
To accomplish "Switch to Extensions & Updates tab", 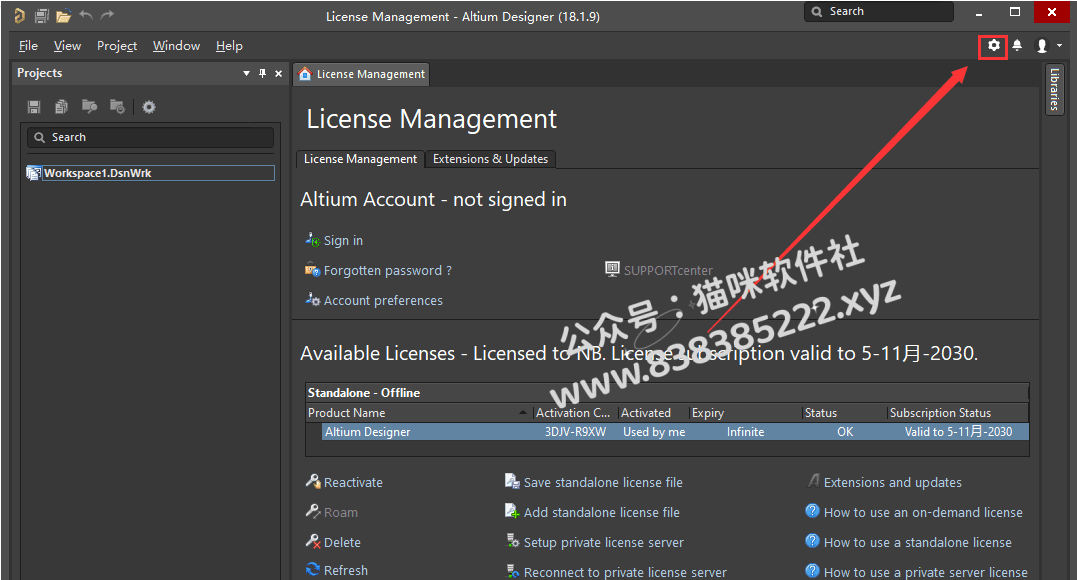I will tap(490, 159).
